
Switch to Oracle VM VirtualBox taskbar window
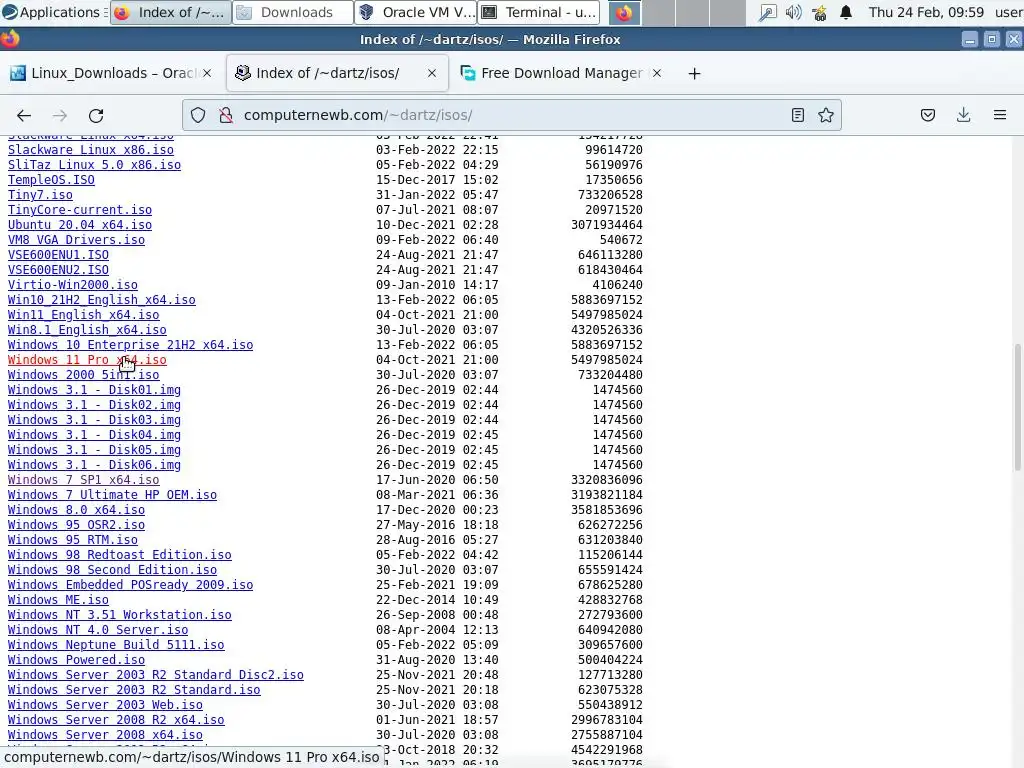pos(416,12)
